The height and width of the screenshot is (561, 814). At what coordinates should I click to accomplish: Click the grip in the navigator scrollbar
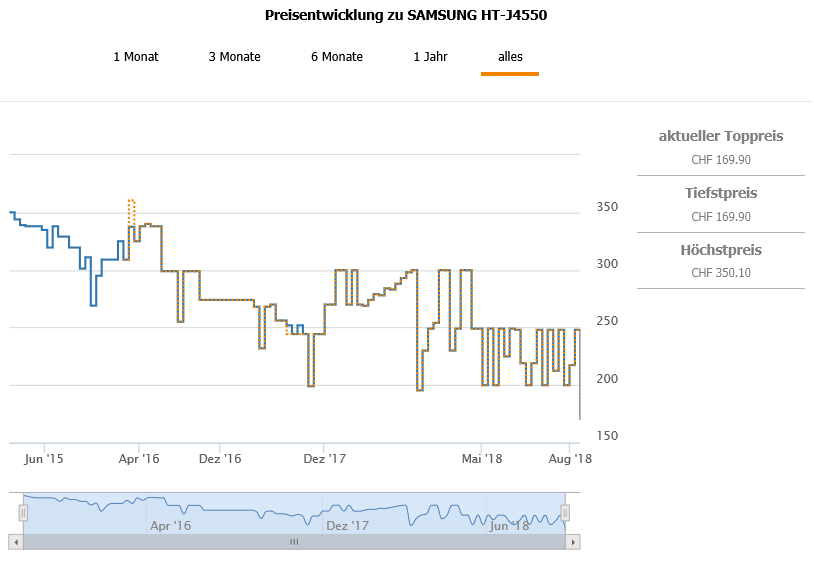coord(294,542)
